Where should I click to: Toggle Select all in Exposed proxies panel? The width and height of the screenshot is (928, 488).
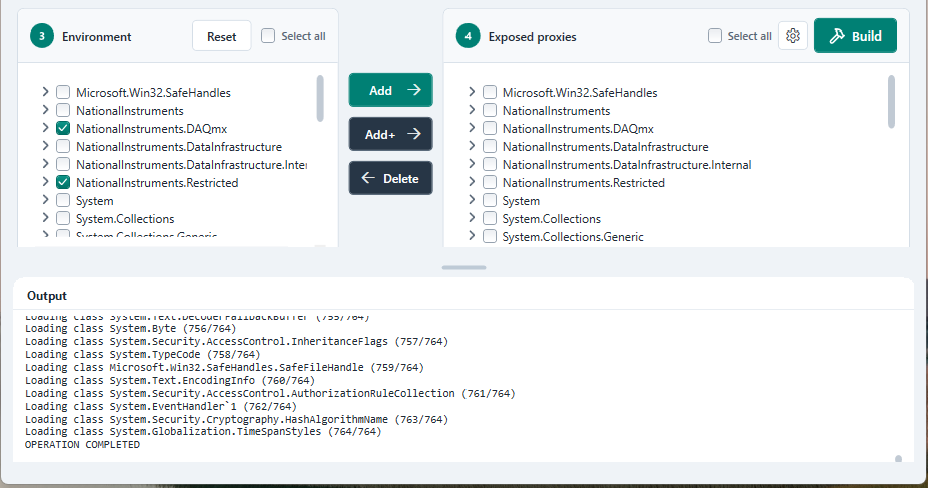point(715,36)
